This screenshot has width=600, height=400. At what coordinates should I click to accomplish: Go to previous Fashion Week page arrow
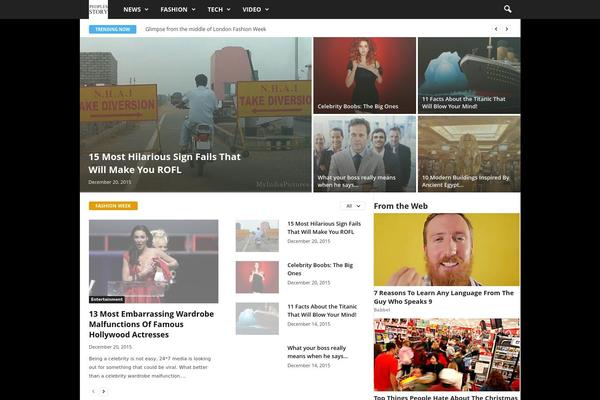[x=93, y=391]
